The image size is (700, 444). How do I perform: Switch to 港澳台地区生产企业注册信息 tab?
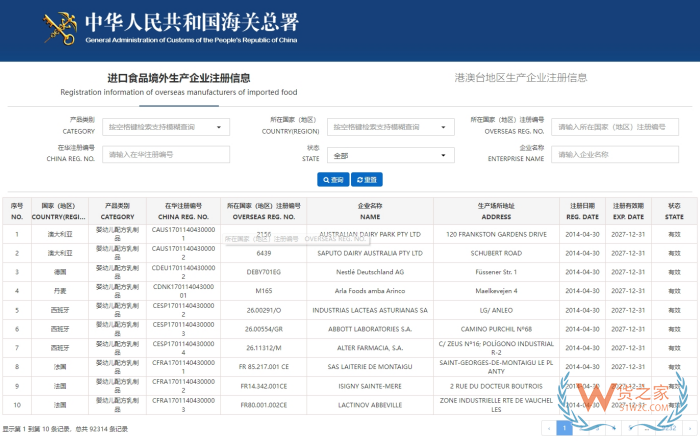pos(520,78)
